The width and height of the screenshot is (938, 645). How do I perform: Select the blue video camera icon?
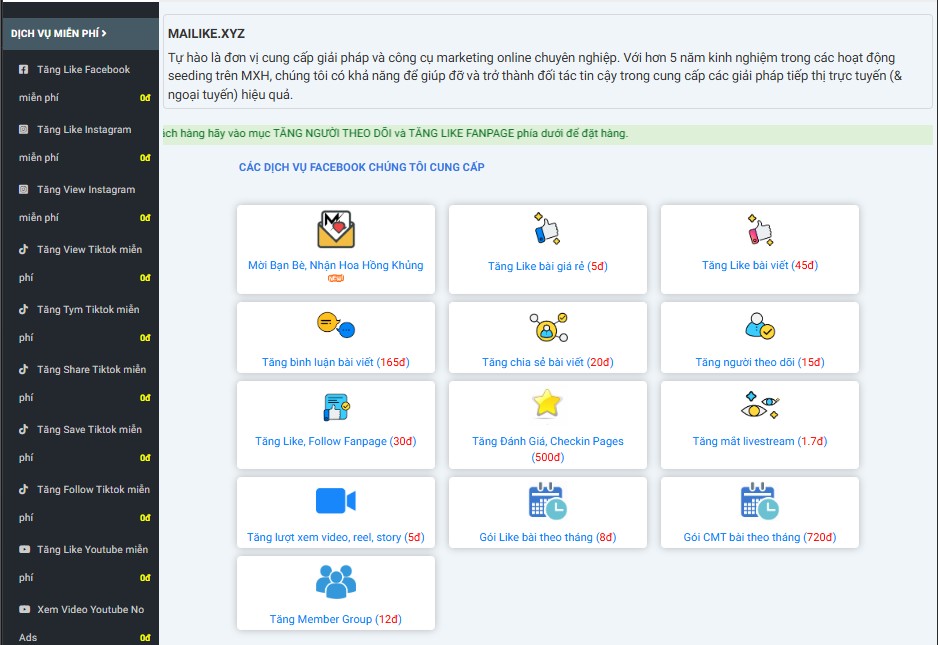[336, 501]
